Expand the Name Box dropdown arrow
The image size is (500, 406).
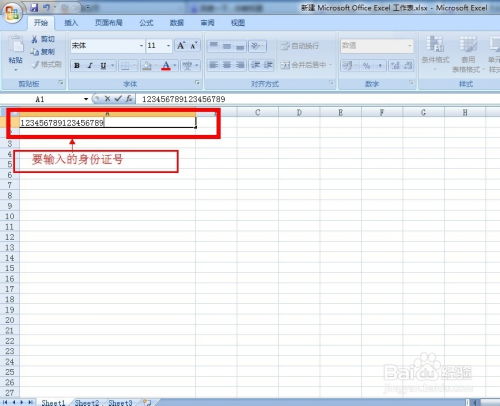tap(86, 99)
